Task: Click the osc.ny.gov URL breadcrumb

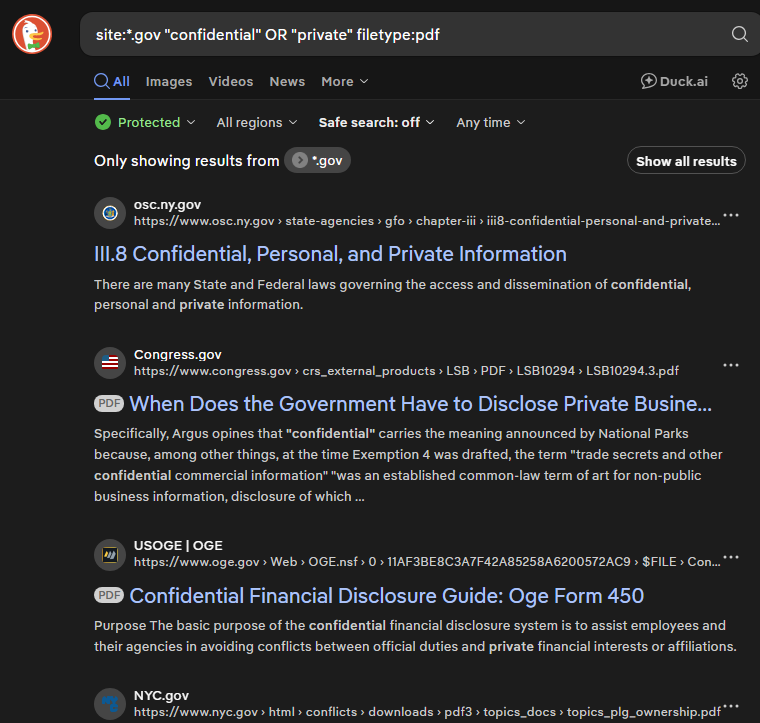Action: click(427, 221)
